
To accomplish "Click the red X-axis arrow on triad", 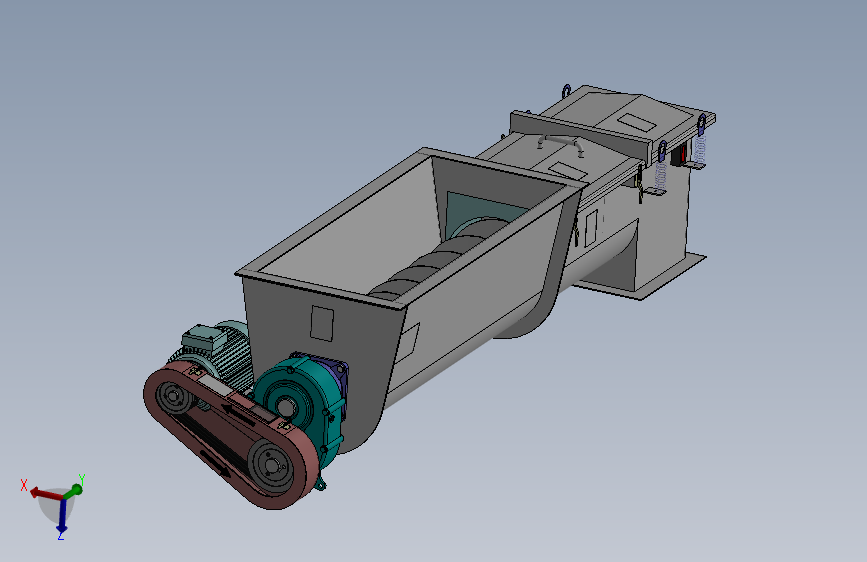I will click(x=45, y=493).
